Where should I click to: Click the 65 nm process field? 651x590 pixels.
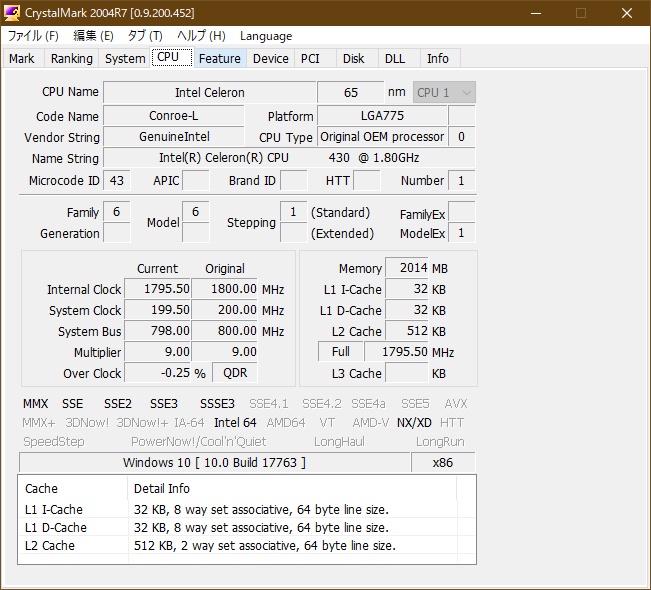pos(351,92)
